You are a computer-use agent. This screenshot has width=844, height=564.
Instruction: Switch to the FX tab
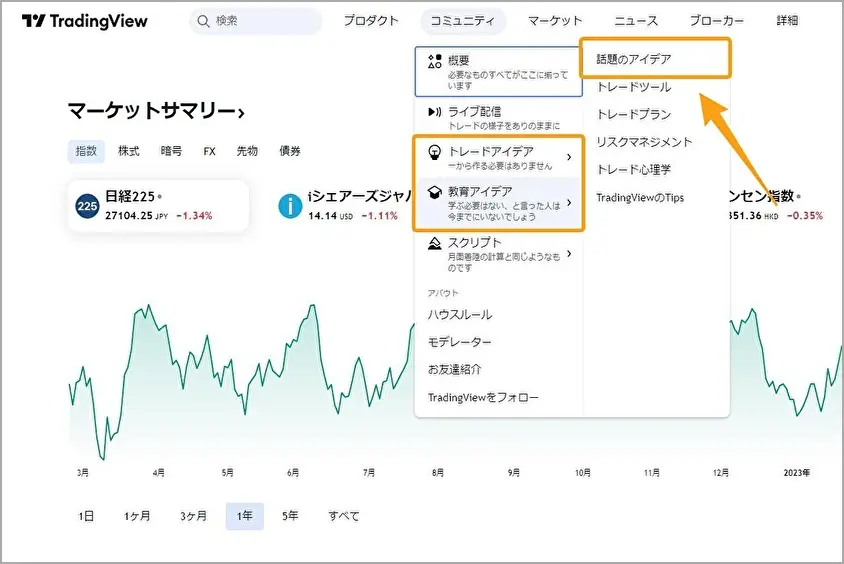pyautogui.click(x=209, y=152)
